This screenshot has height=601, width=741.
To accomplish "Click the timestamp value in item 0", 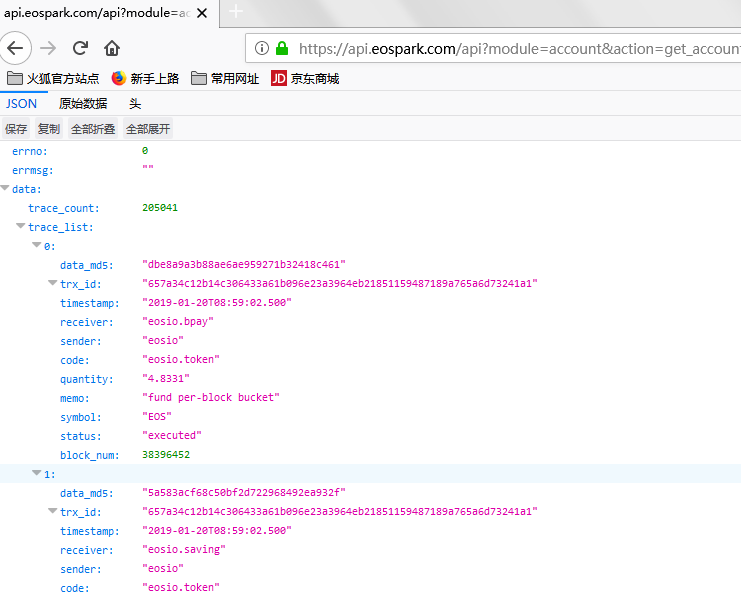I will [217, 302].
